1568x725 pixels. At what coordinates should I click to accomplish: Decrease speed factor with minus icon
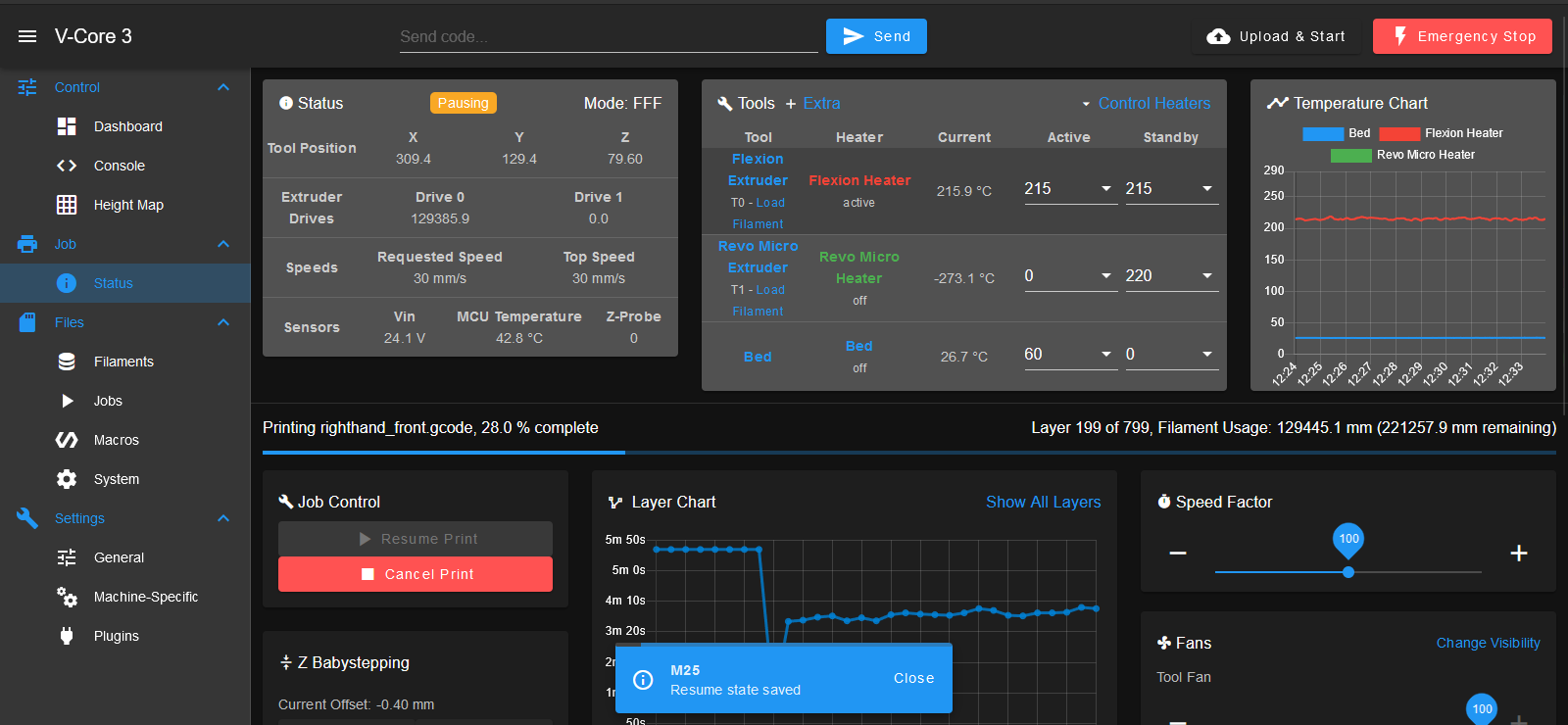1178,554
